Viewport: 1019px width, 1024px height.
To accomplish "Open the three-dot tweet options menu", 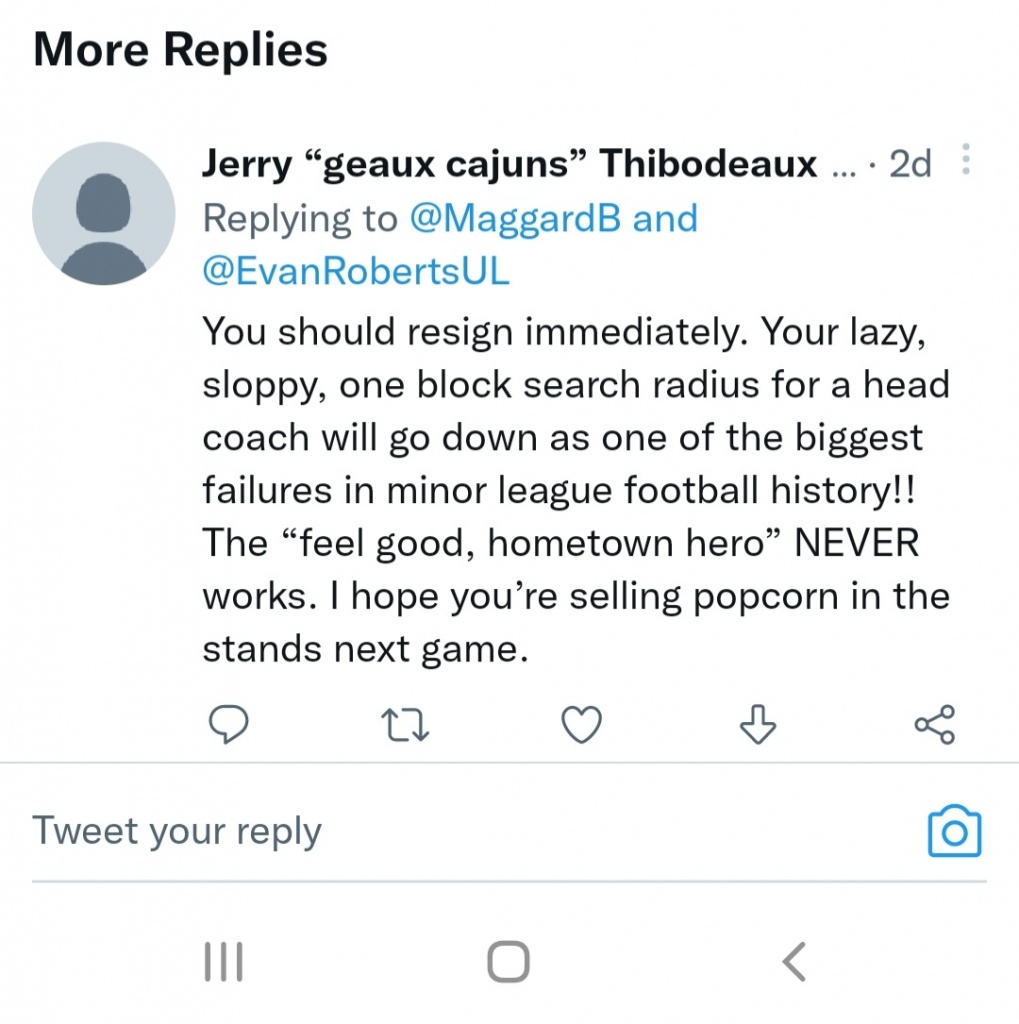I will 965,160.
